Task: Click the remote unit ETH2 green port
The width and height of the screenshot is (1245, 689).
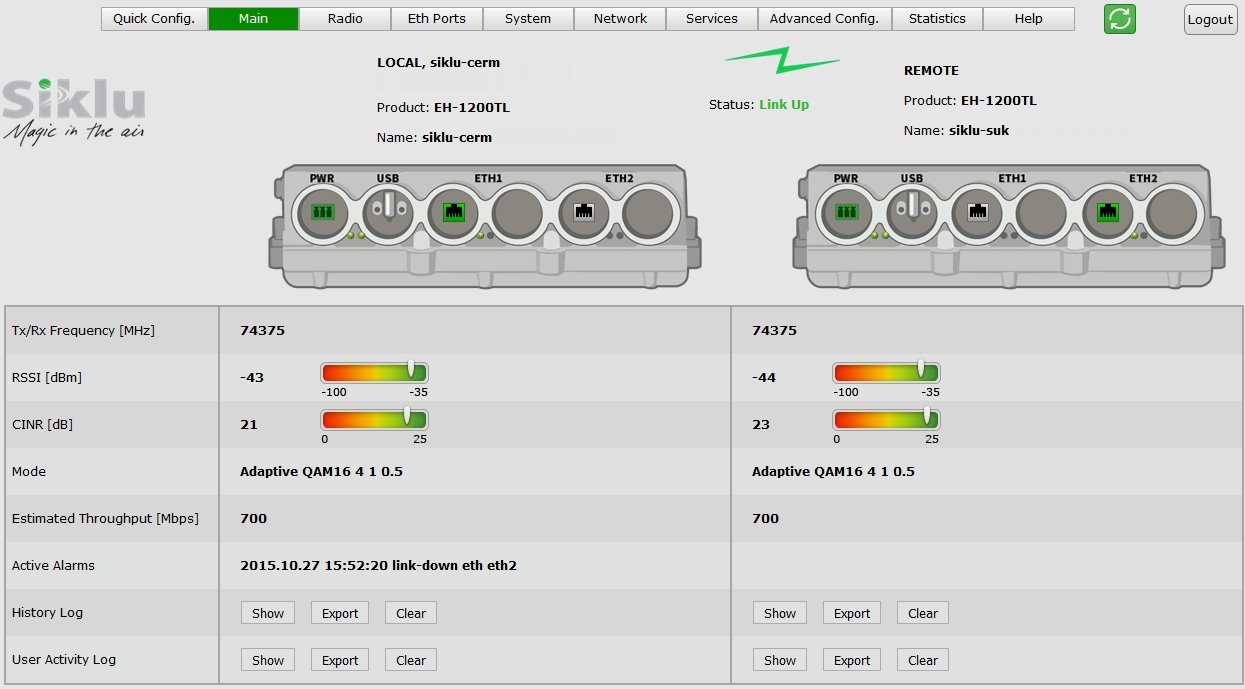Action: 1108,212
